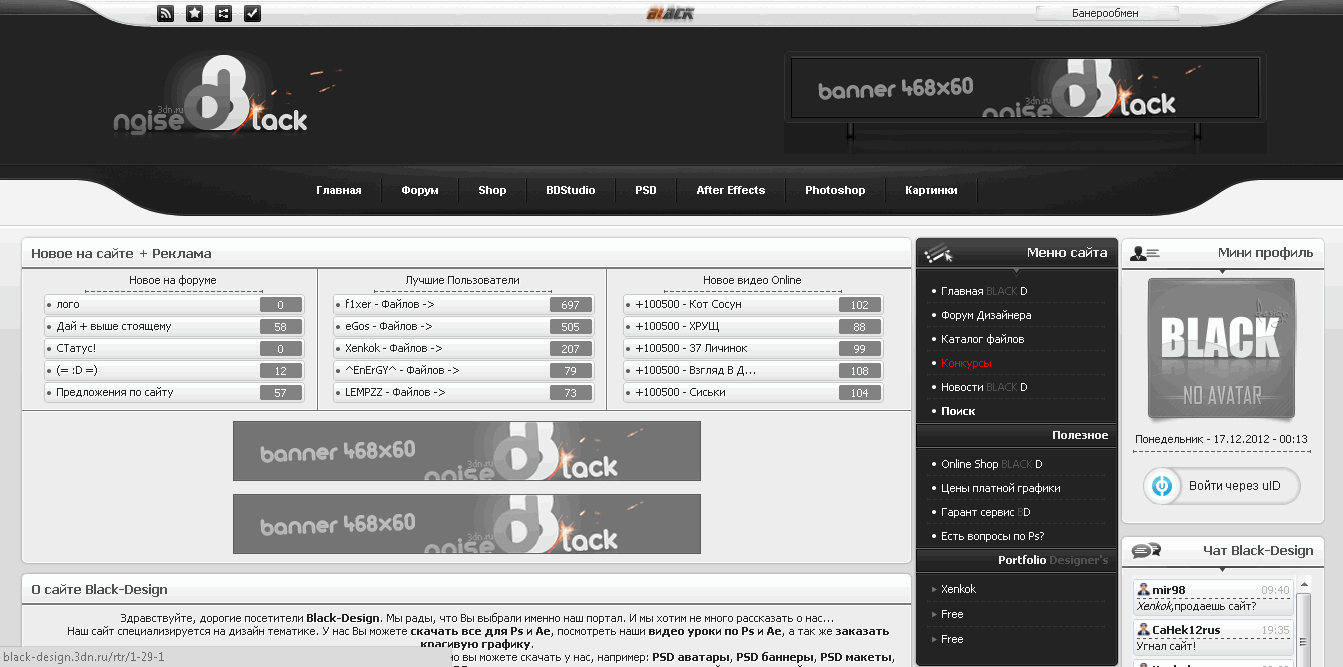Click the checkmark icon in top bar
The height and width of the screenshot is (667, 1343).
click(x=253, y=13)
